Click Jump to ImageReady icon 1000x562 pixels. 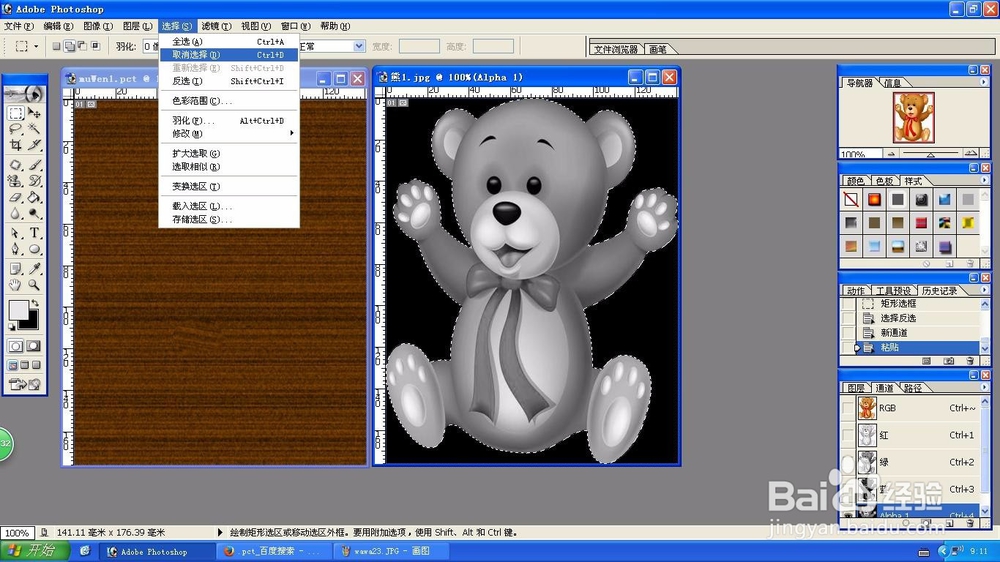pyautogui.click(x=24, y=384)
